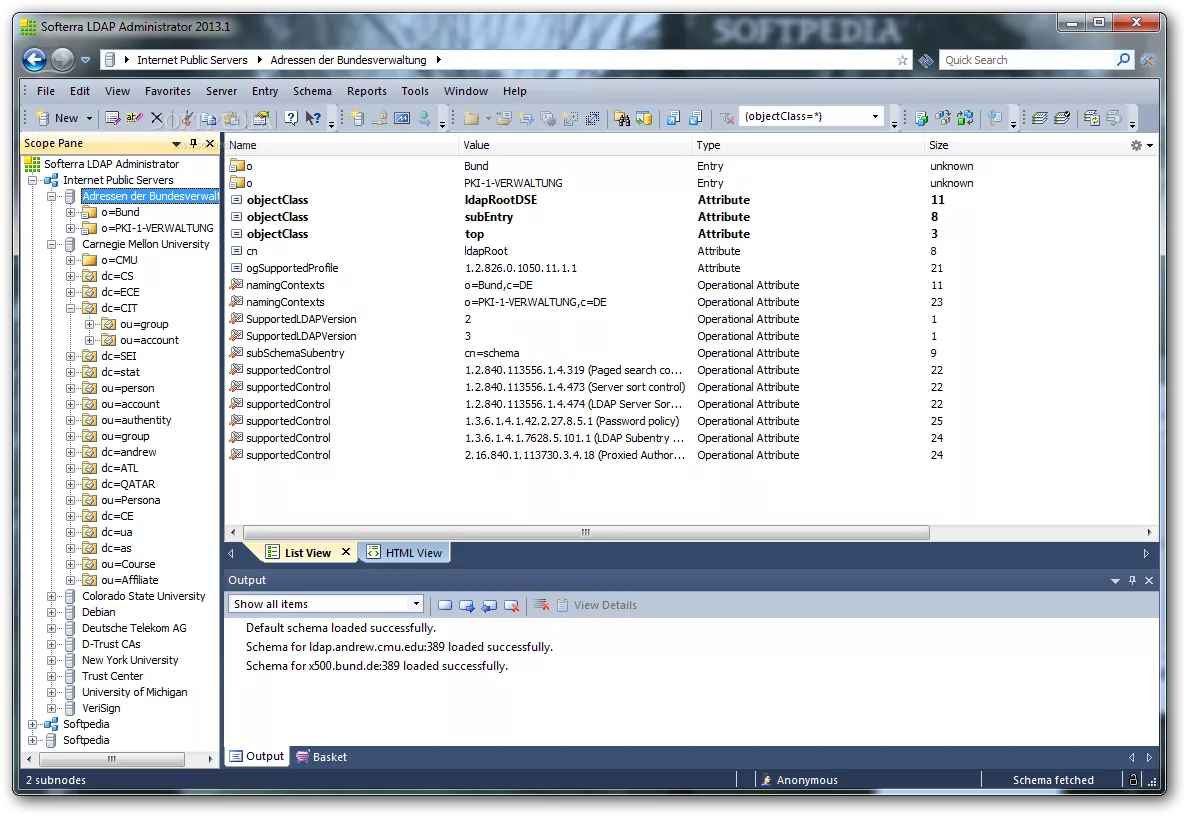Open the File menu
Viewport: 1187px width, 816px height.
pyautogui.click(x=46, y=91)
